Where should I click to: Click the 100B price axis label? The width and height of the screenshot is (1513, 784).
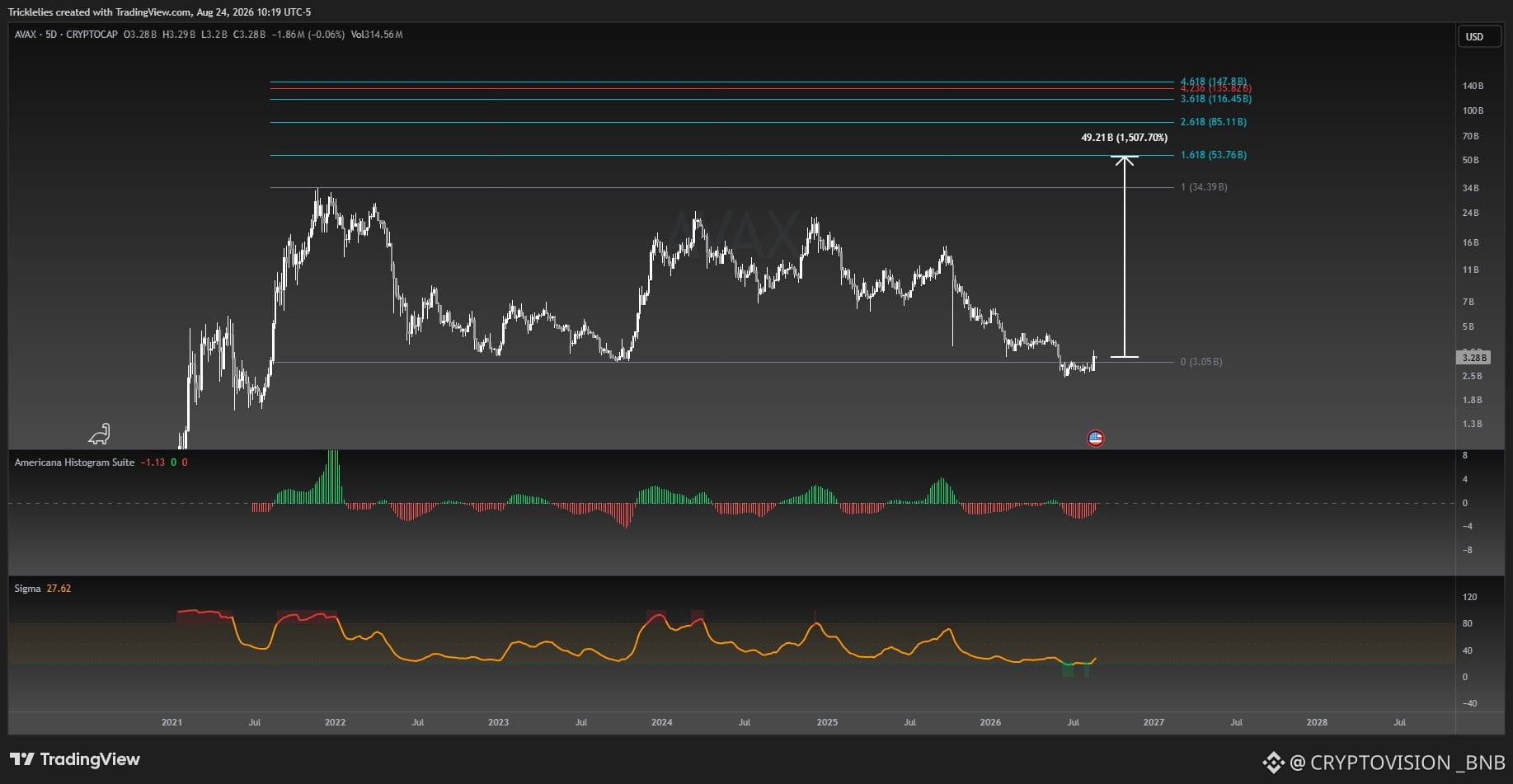point(1473,111)
